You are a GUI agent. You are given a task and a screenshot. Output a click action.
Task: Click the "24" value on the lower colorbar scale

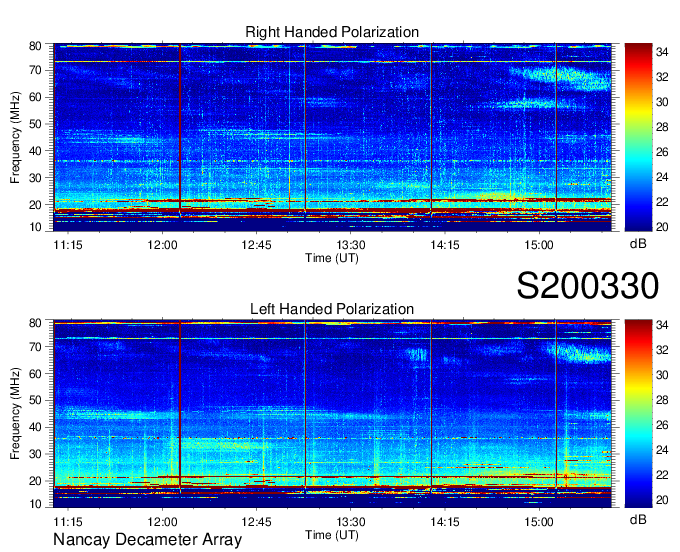pos(662,450)
